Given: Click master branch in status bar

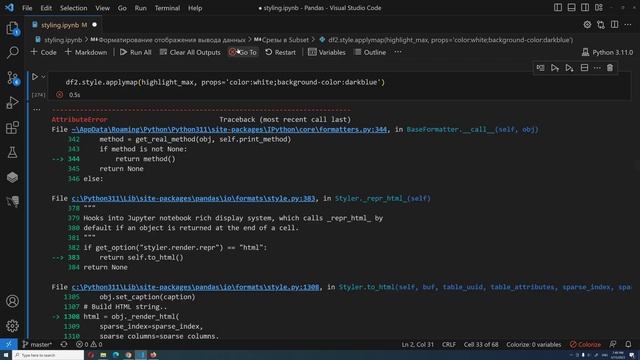Looking at the screenshot, I should click(x=37, y=344).
